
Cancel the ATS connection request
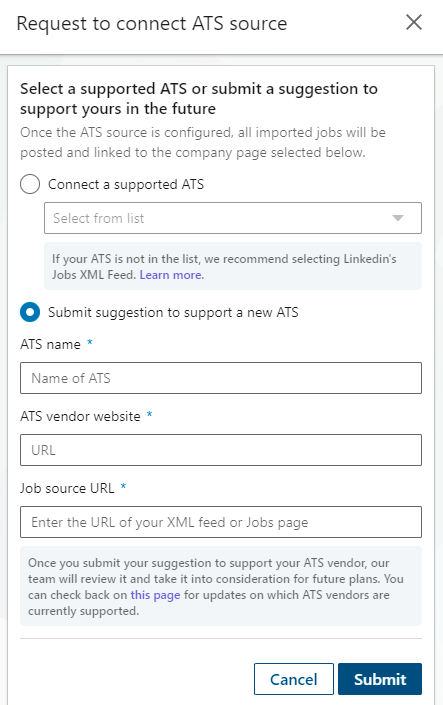click(x=294, y=679)
